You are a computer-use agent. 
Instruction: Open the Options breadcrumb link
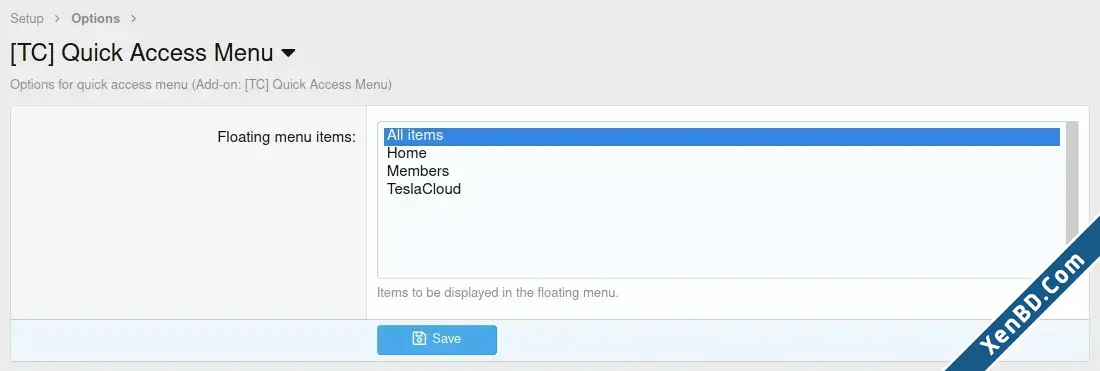click(95, 18)
